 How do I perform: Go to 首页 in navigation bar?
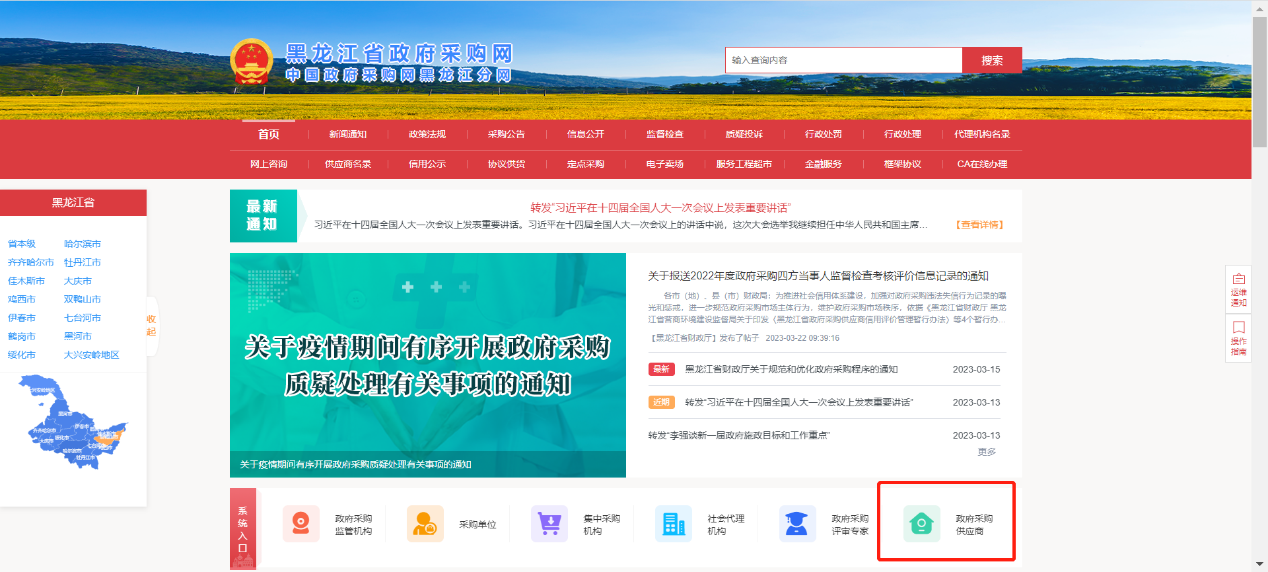(269, 135)
